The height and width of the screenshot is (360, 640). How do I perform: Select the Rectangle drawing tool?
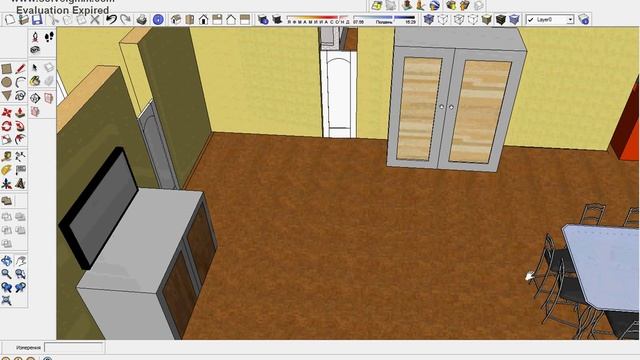click(x=7, y=69)
